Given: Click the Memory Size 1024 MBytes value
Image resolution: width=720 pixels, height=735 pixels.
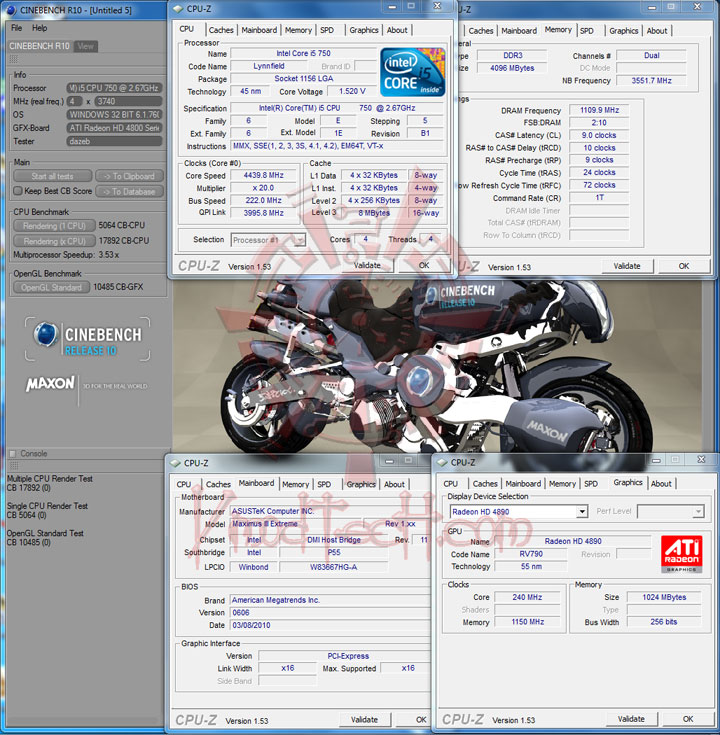Looking at the screenshot, I should [x=664, y=597].
